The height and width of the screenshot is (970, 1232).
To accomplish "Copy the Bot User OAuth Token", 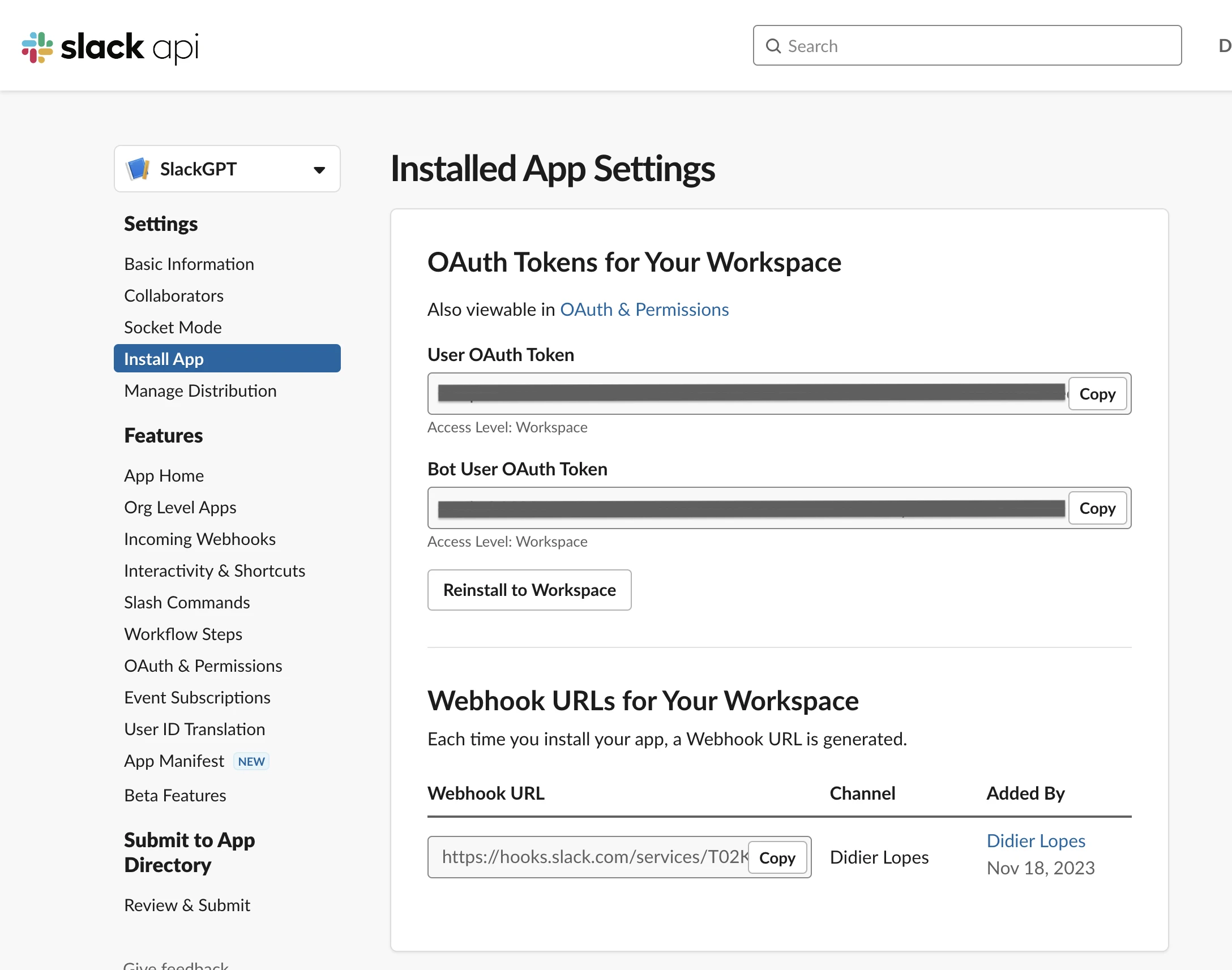I will tap(1097, 508).
